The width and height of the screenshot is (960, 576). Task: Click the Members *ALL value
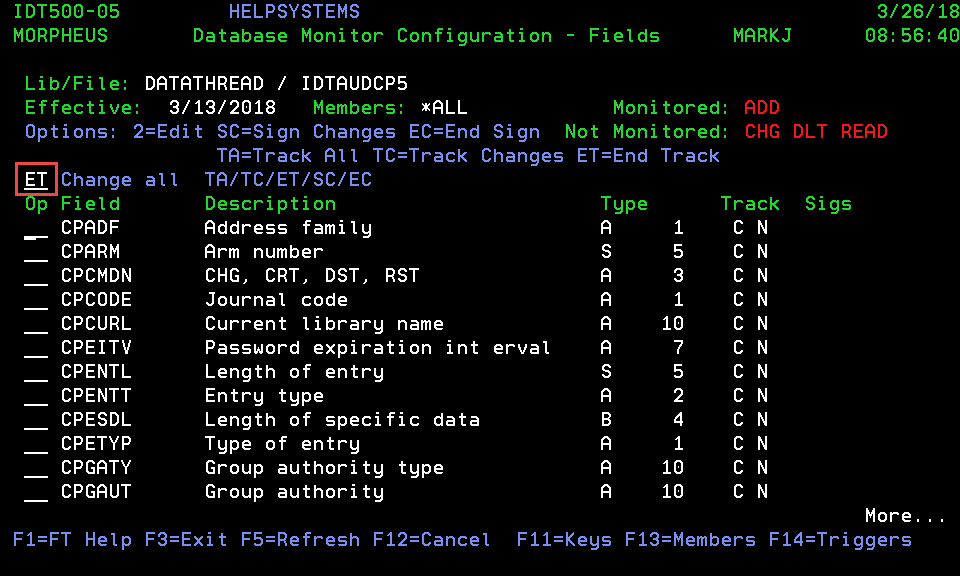point(444,108)
